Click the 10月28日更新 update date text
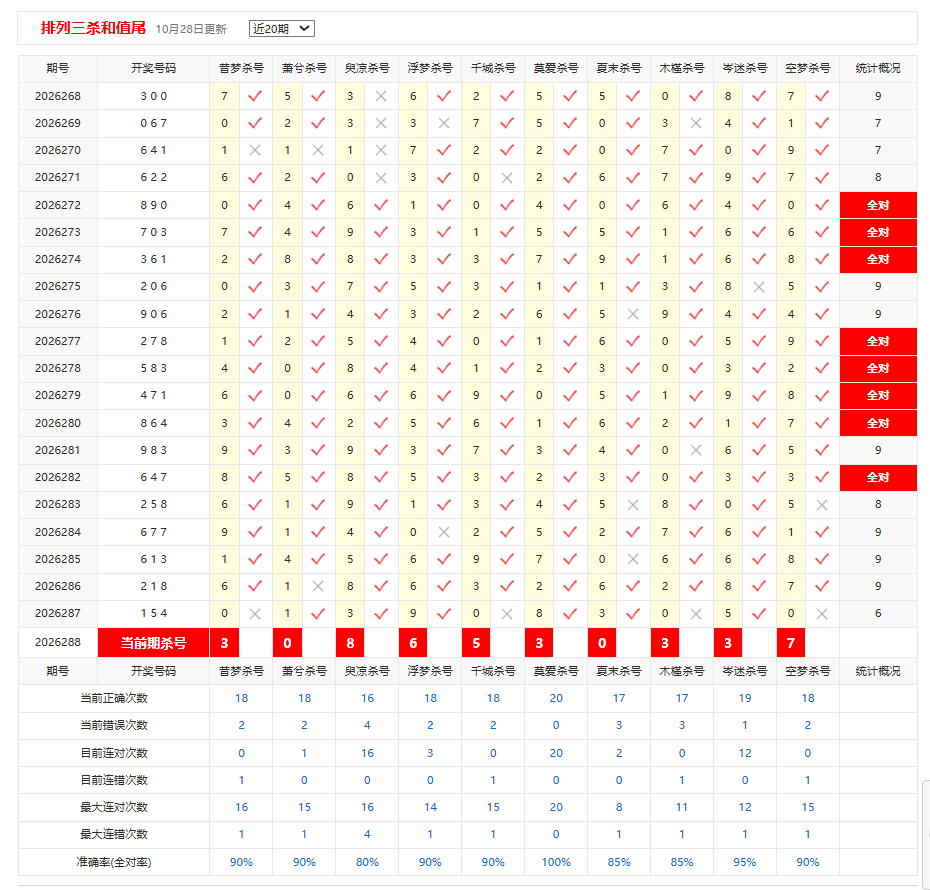This screenshot has width=930, height=890. click(191, 29)
